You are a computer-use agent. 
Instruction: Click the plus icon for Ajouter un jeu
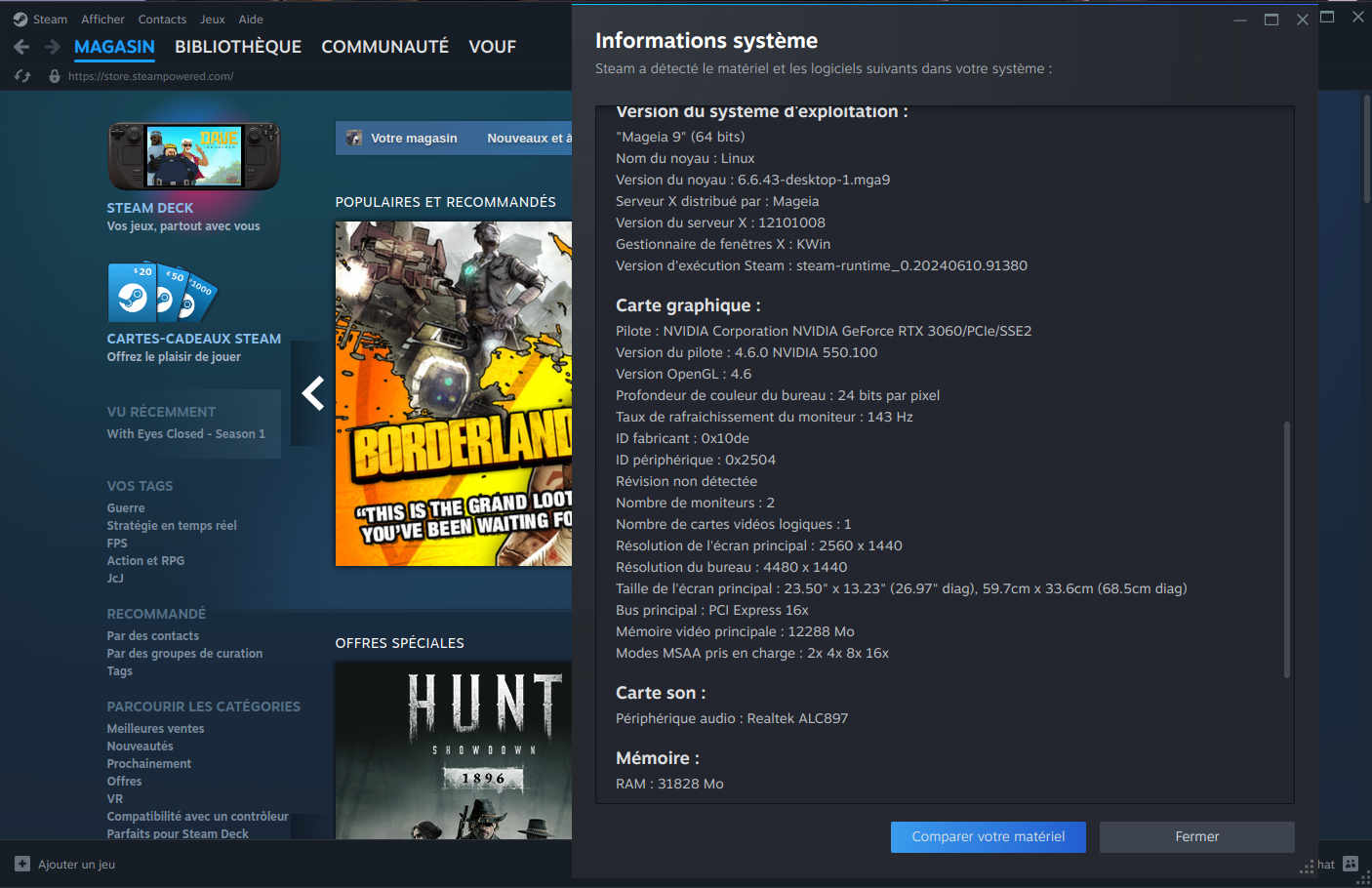point(22,864)
